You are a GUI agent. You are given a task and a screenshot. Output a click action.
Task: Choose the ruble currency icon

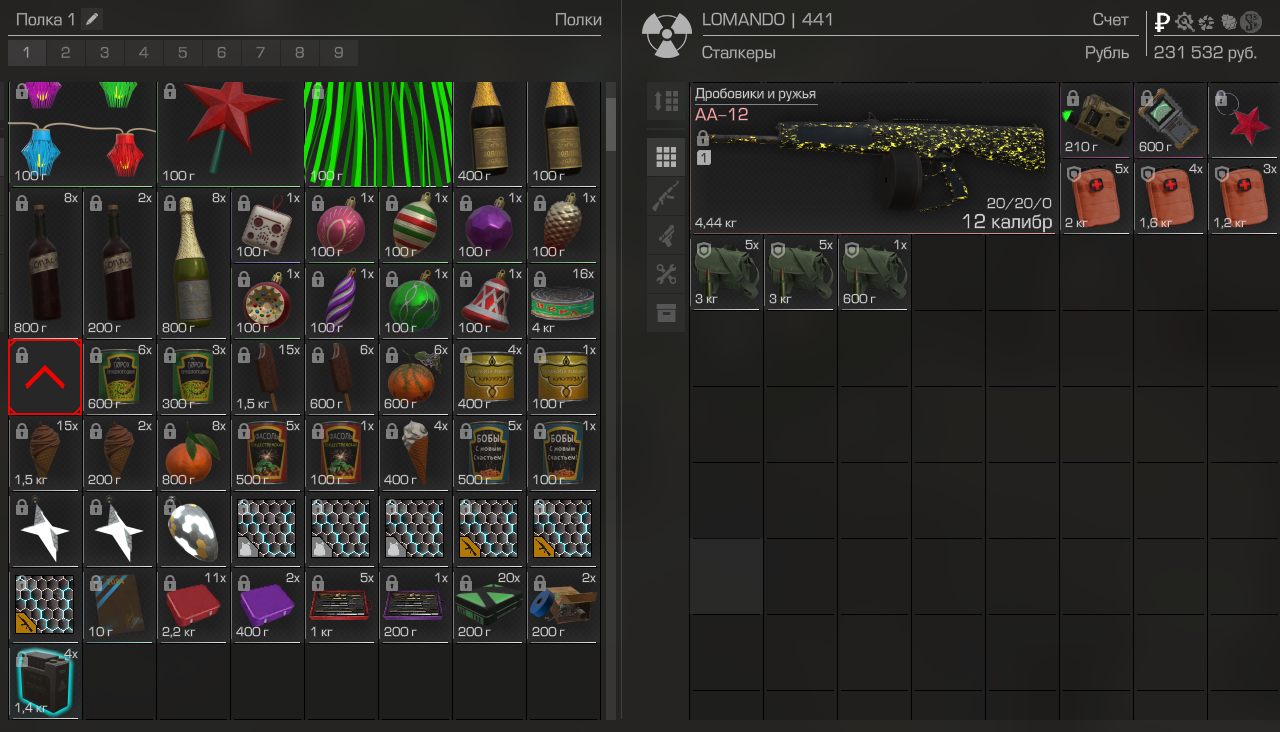pos(1162,22)
